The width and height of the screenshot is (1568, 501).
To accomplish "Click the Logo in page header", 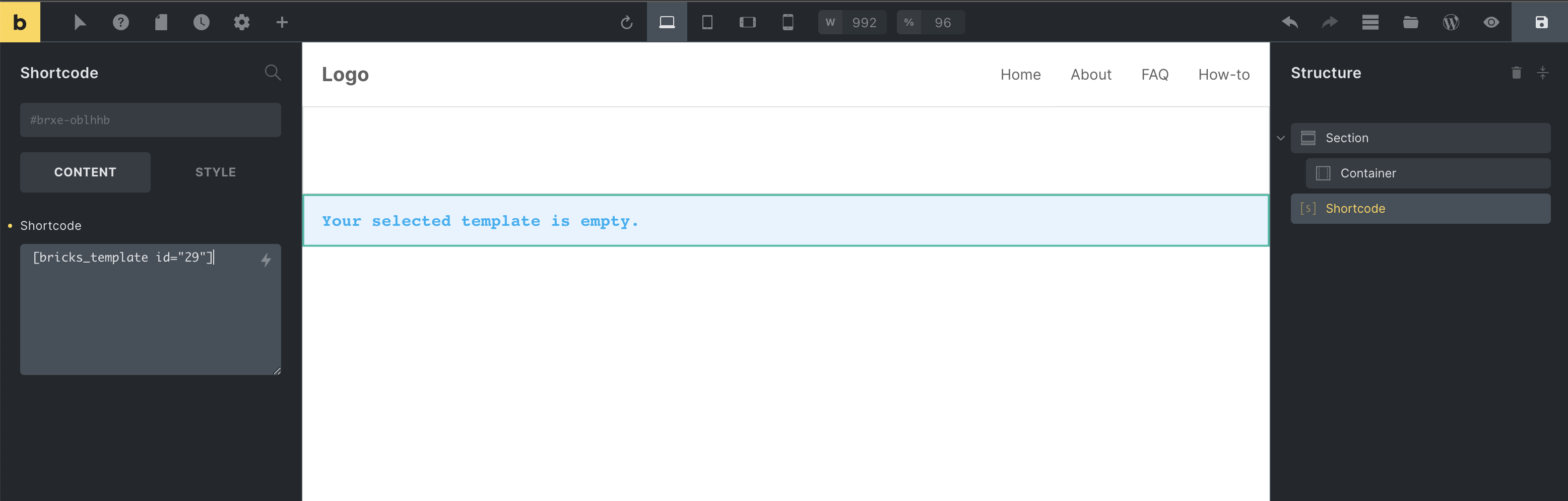I will tap(345, 74).
